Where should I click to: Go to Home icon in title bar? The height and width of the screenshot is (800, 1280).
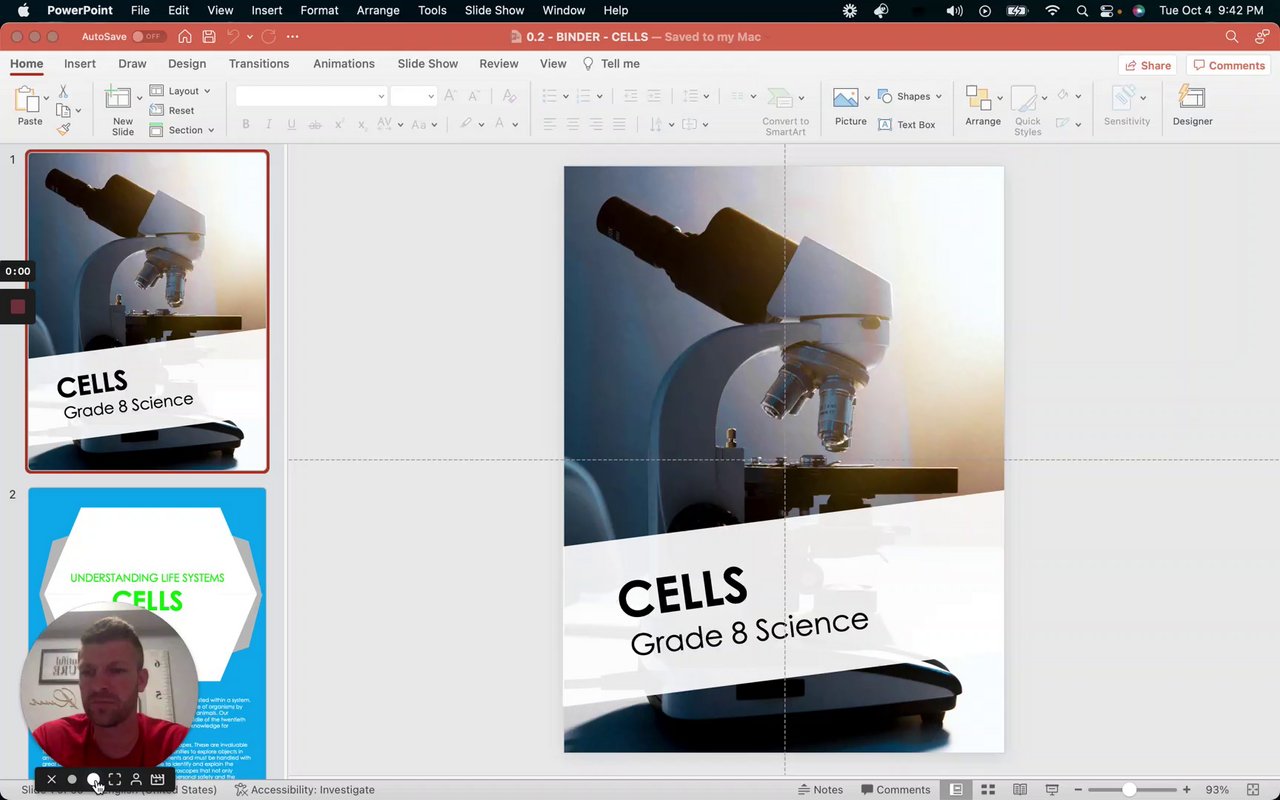pos(185,37)
